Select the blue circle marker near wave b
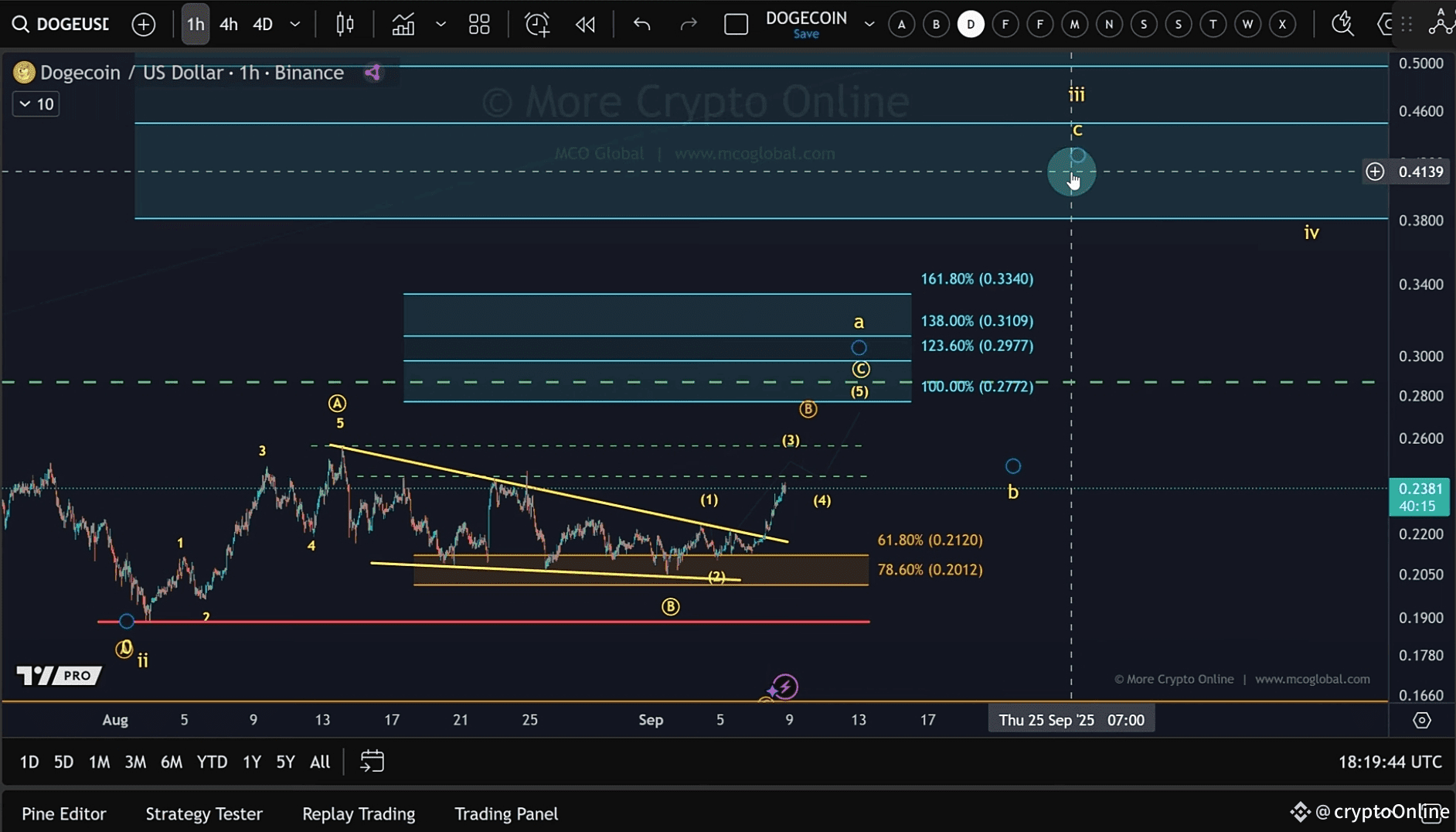The image size is (1456, 832). tap(1012, 466)
